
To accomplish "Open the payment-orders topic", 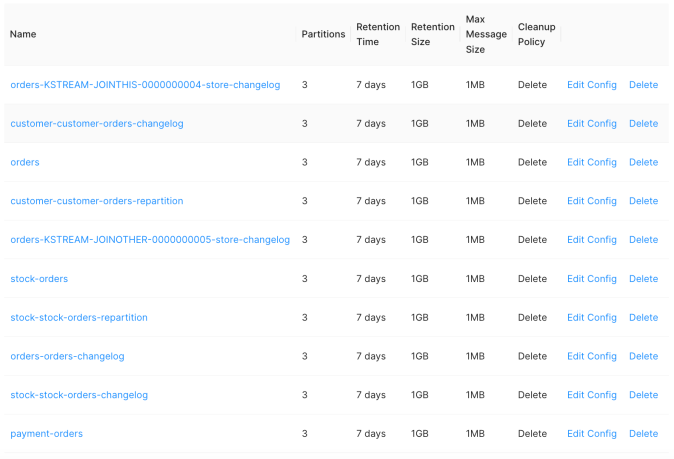I will [46, 434].
